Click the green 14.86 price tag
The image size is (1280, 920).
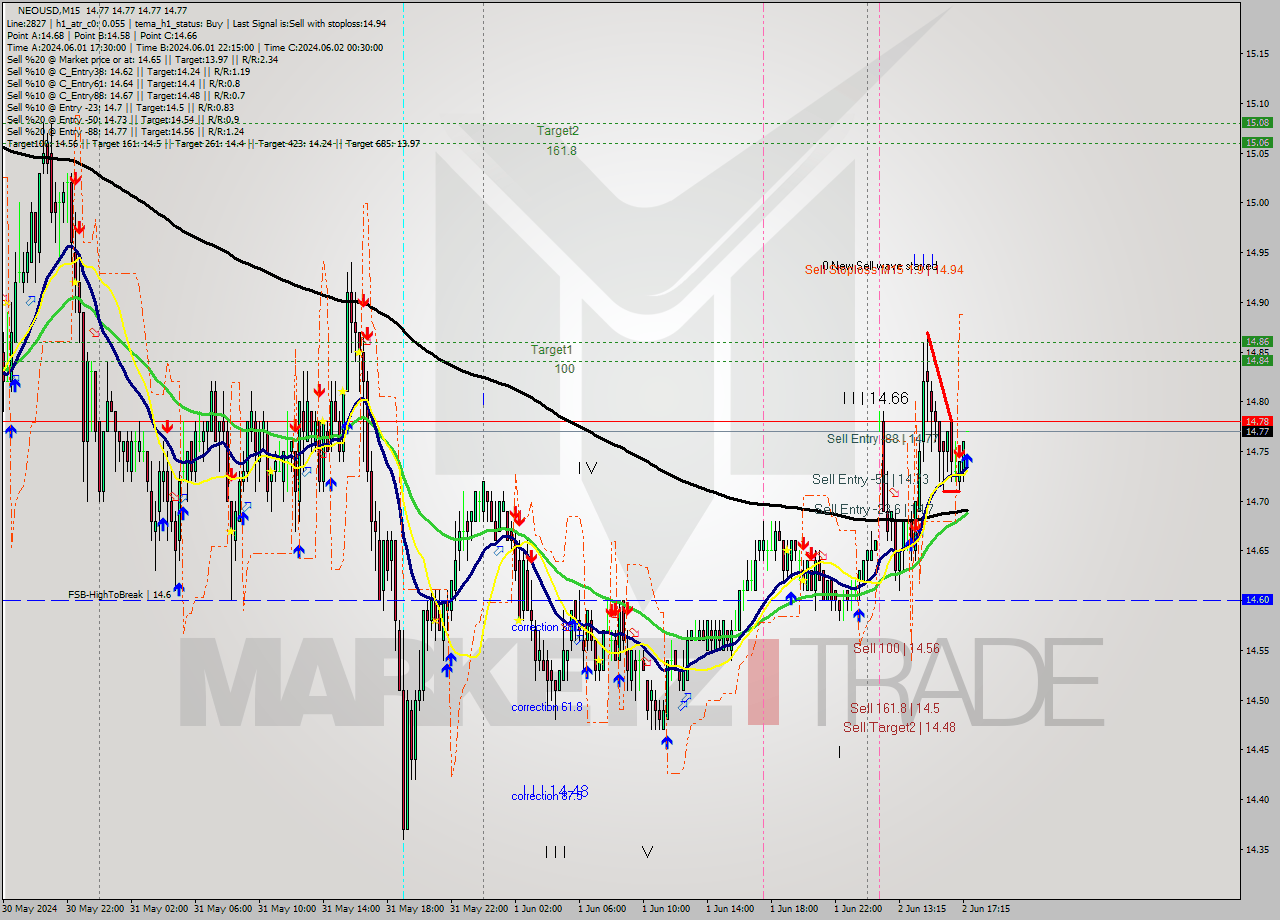[1256, 341]
